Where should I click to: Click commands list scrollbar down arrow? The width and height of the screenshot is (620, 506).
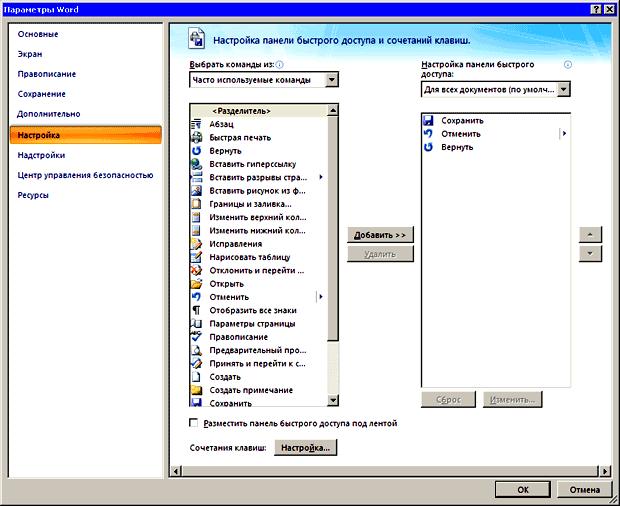[x=333, y=400]
